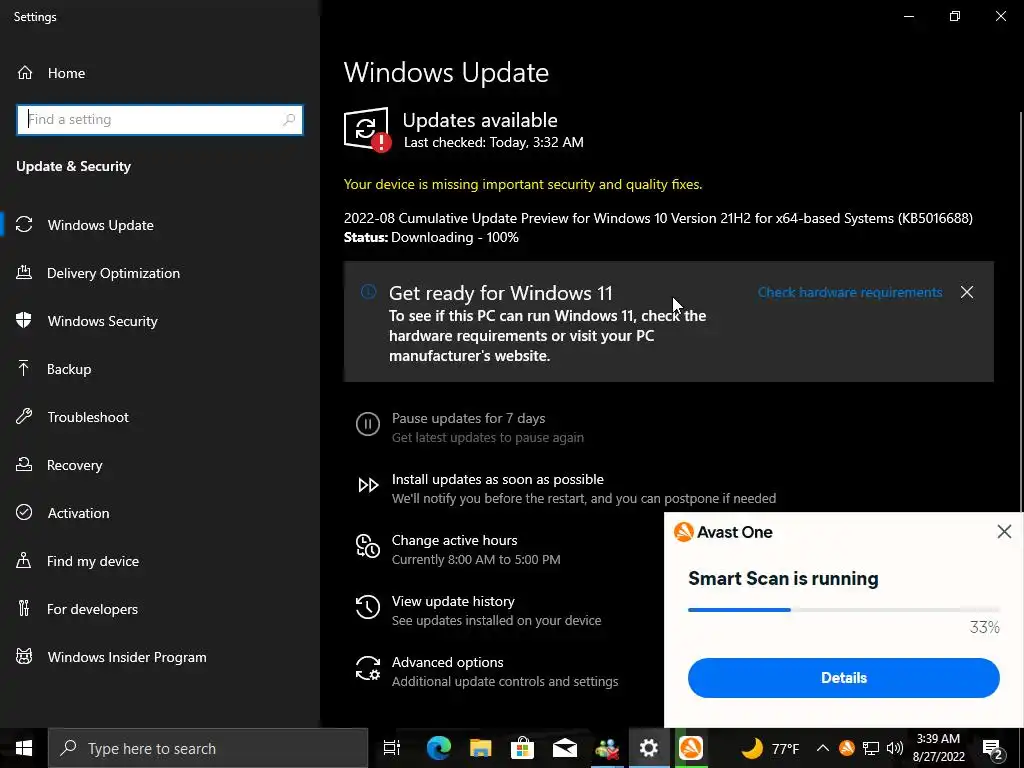Screen dimensions: 1024x768
Task: Open the Details button in Avast popup
Action: 843,678
